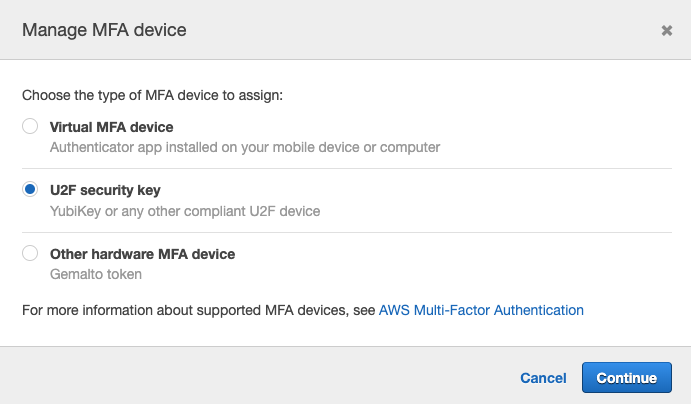The image size is (691, 404).
Task: Click the word "YubiKey" in second option description
Action: pos(77,211)
